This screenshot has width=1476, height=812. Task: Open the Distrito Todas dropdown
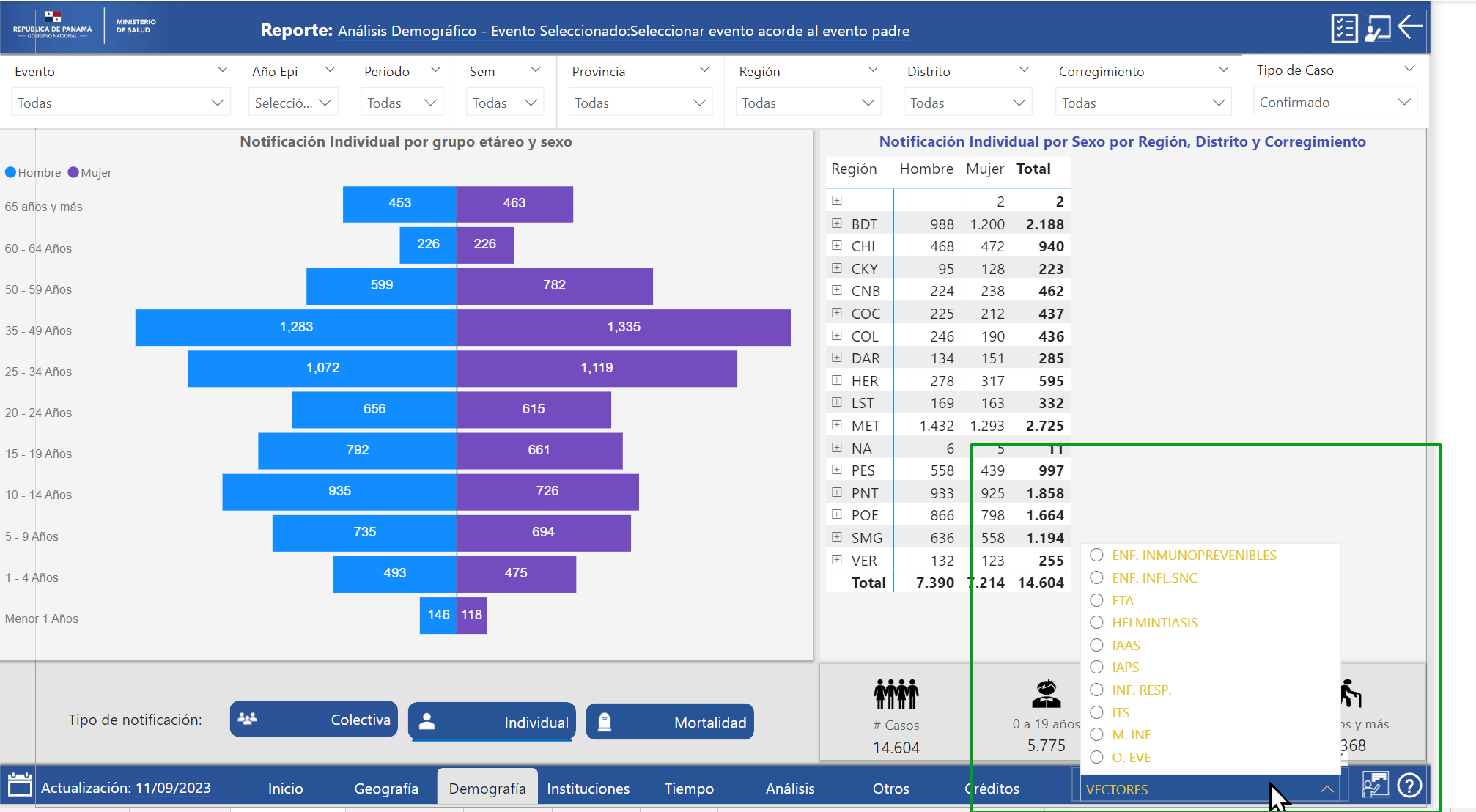click(968, 103)
